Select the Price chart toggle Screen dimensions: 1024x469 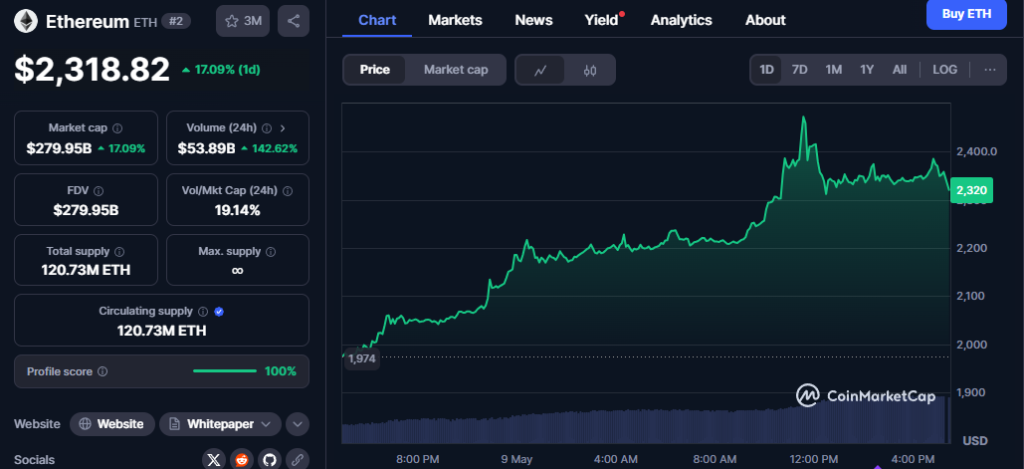pos(375,70)
